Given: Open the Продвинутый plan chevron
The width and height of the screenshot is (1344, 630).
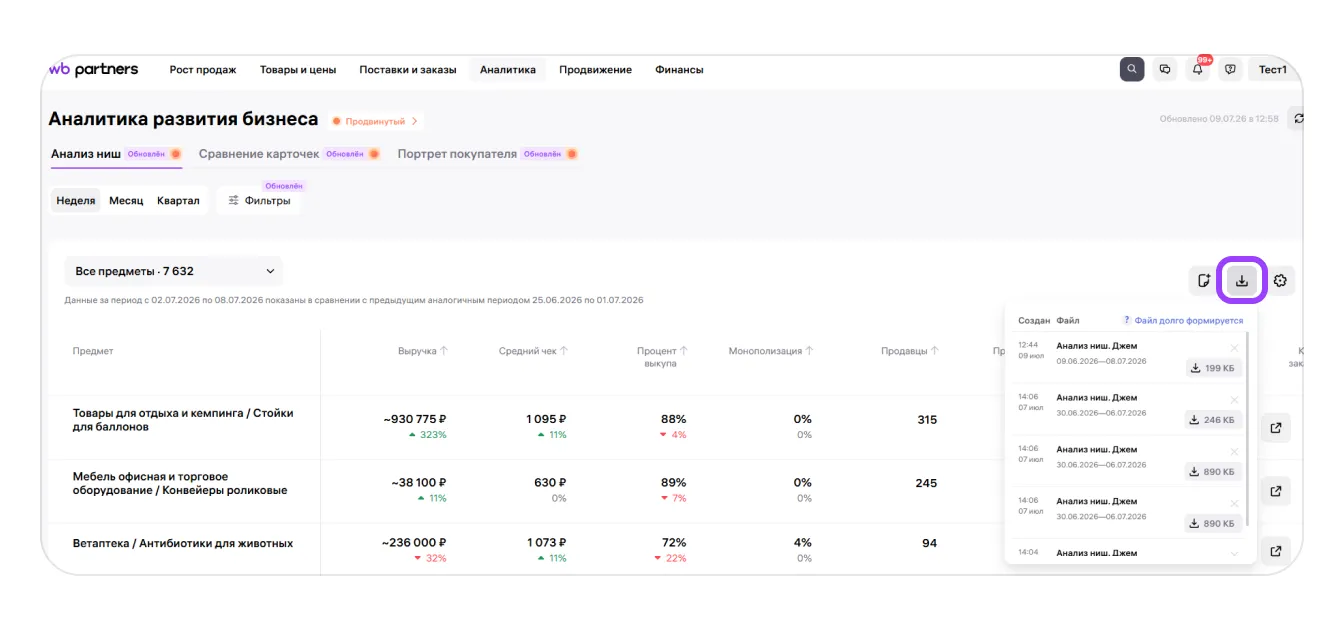Looking at the screenshot, I should [414, 121].
